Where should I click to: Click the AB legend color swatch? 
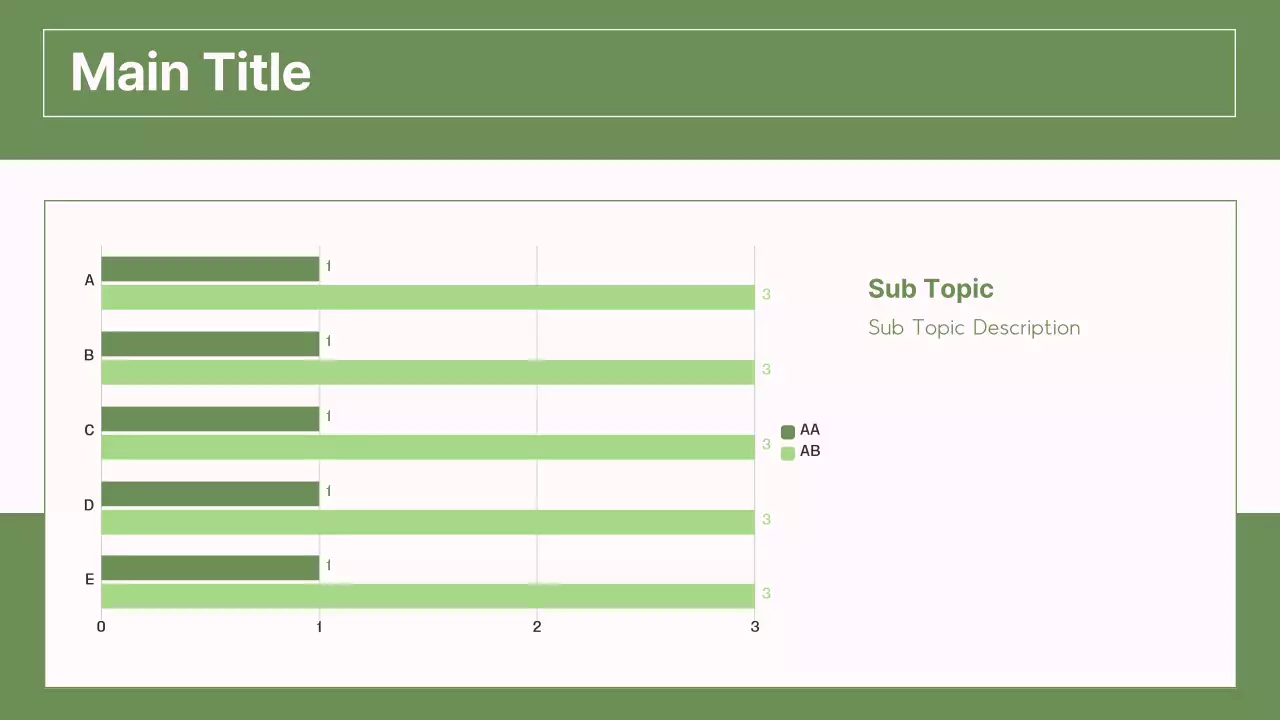[787, 453]
